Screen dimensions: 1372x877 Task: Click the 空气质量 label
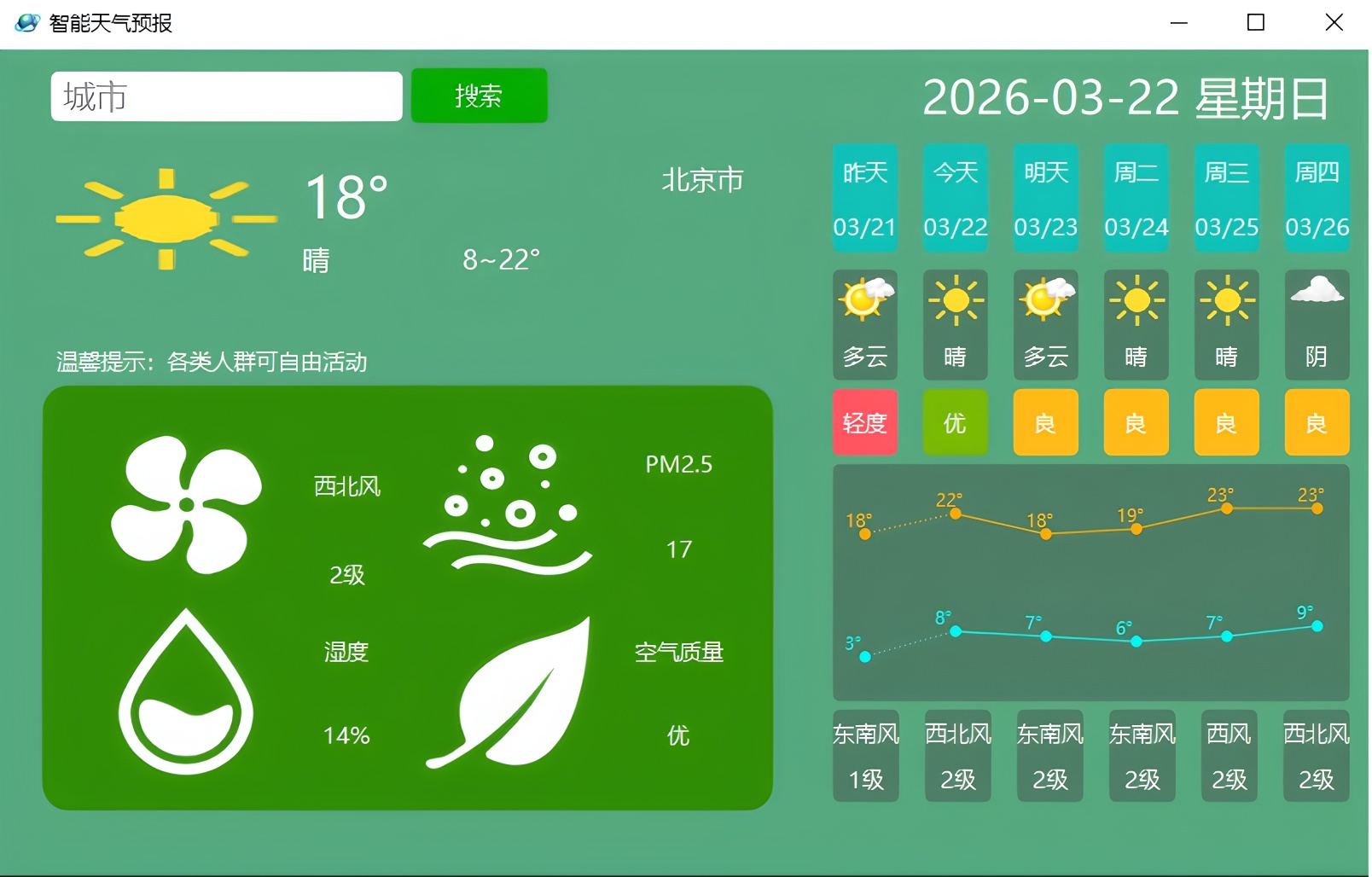coord(679,653)
